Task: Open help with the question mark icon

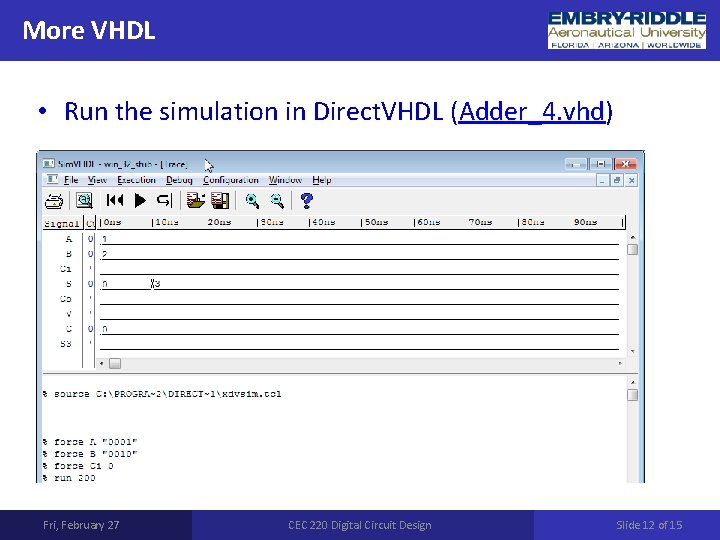Action: click(x=306, y=201)
